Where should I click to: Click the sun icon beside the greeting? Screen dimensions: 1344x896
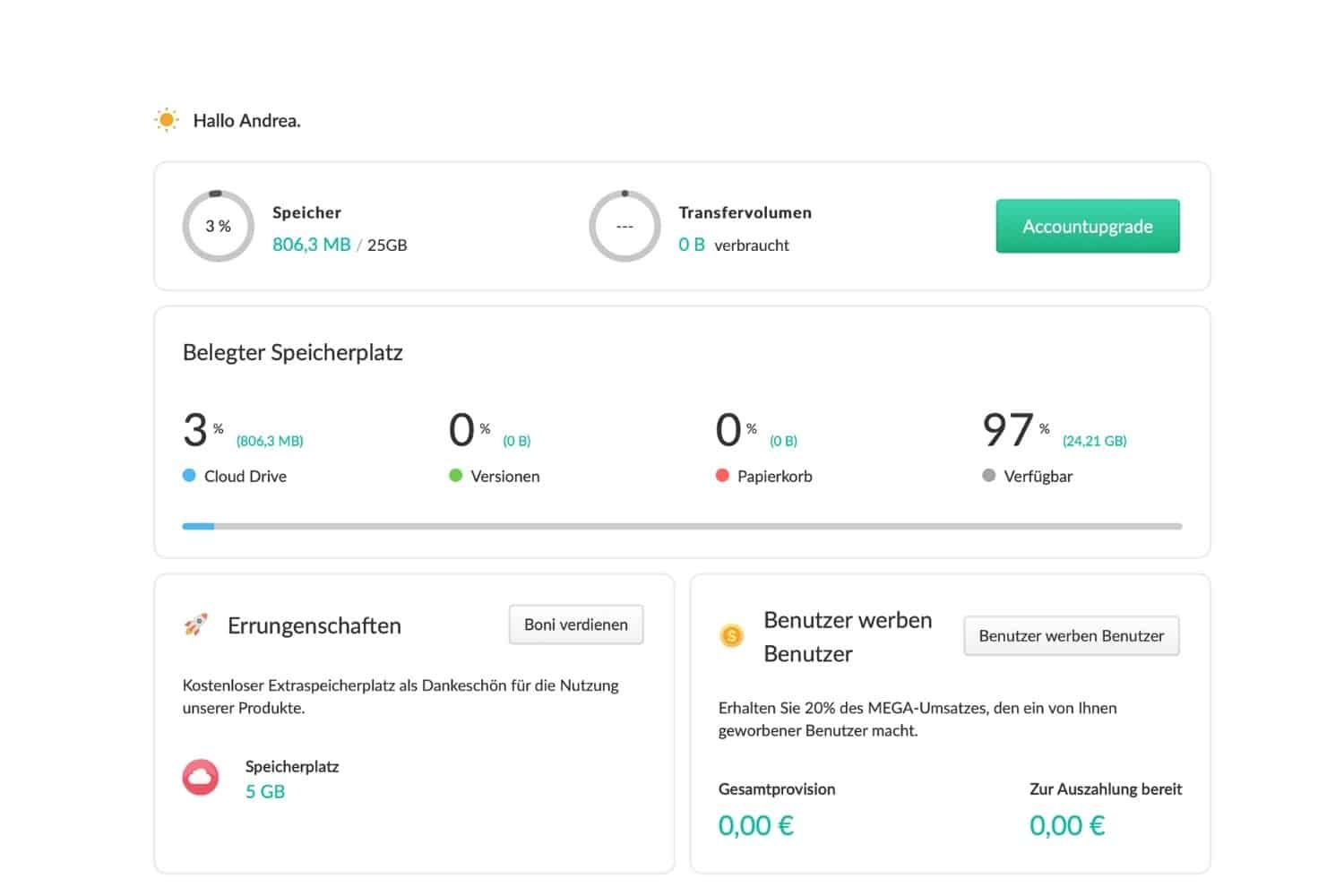tap(167, 120)
